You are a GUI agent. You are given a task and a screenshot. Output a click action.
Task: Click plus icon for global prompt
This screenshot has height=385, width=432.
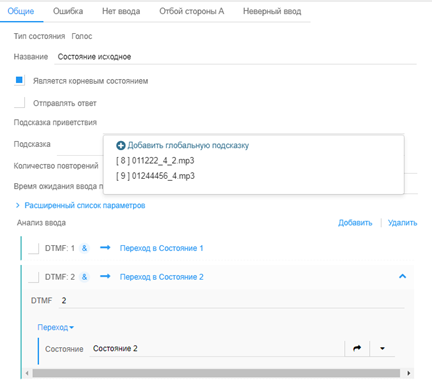coord(121,146)
